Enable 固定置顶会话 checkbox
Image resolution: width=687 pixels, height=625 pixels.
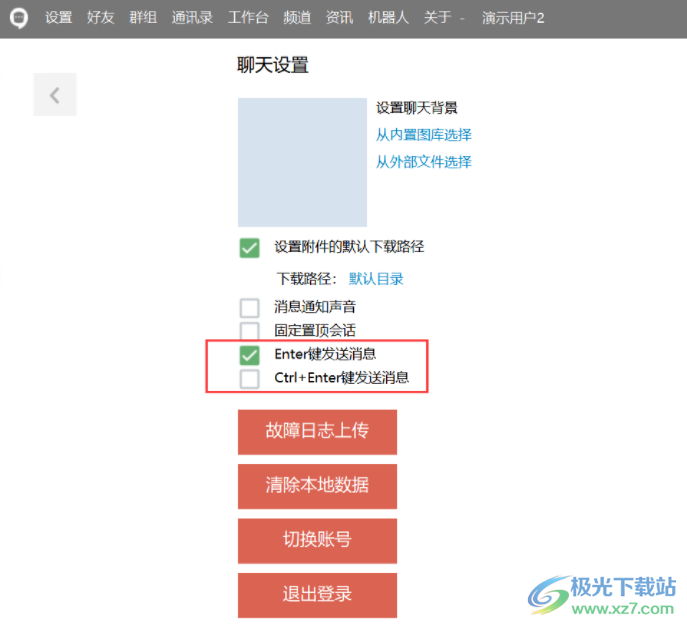tap(249, 331)
